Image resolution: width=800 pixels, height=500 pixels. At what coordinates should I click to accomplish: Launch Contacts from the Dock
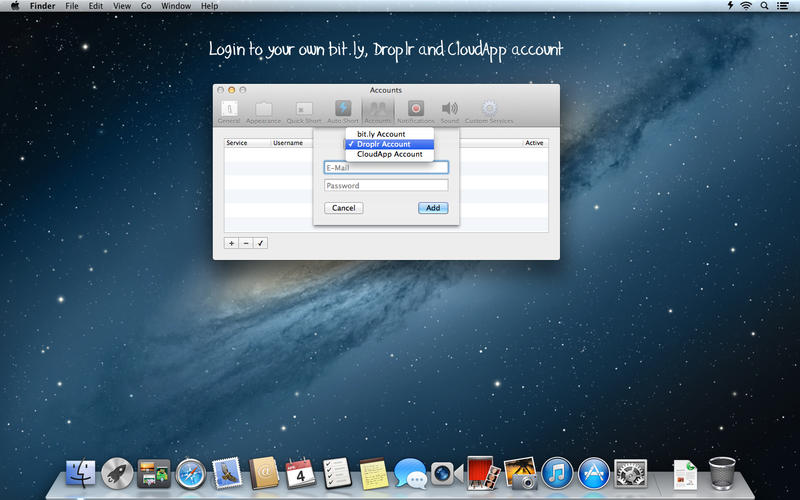coord(264,473)
